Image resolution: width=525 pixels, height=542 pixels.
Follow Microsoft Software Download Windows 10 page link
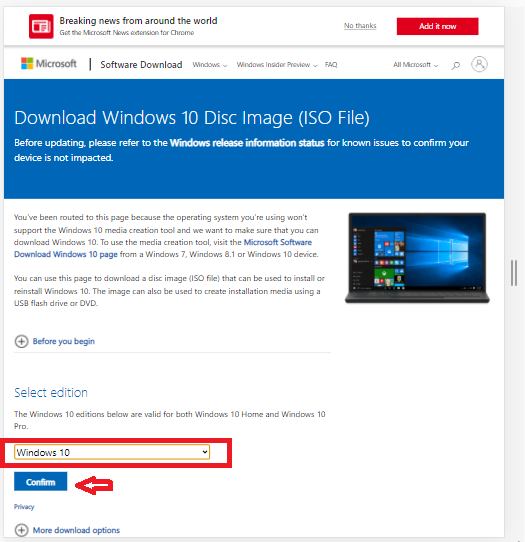click(163, 248)
